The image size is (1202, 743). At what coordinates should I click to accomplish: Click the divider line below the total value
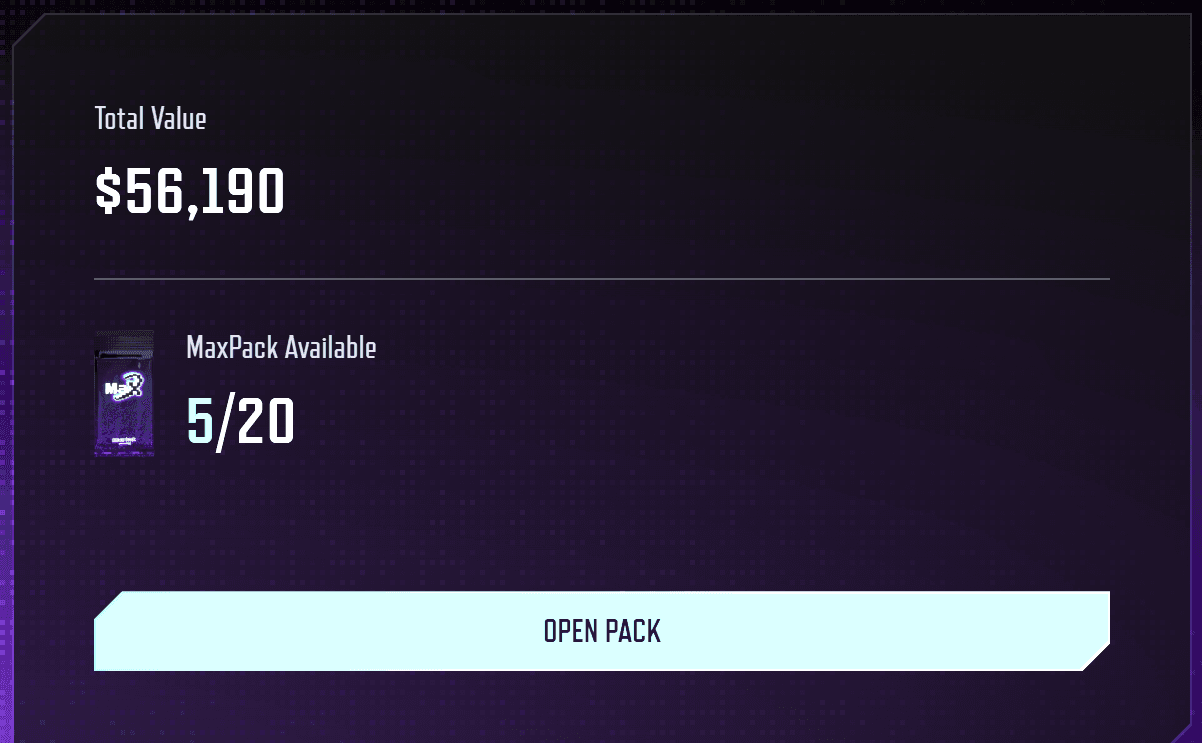[x=601, y=278]
